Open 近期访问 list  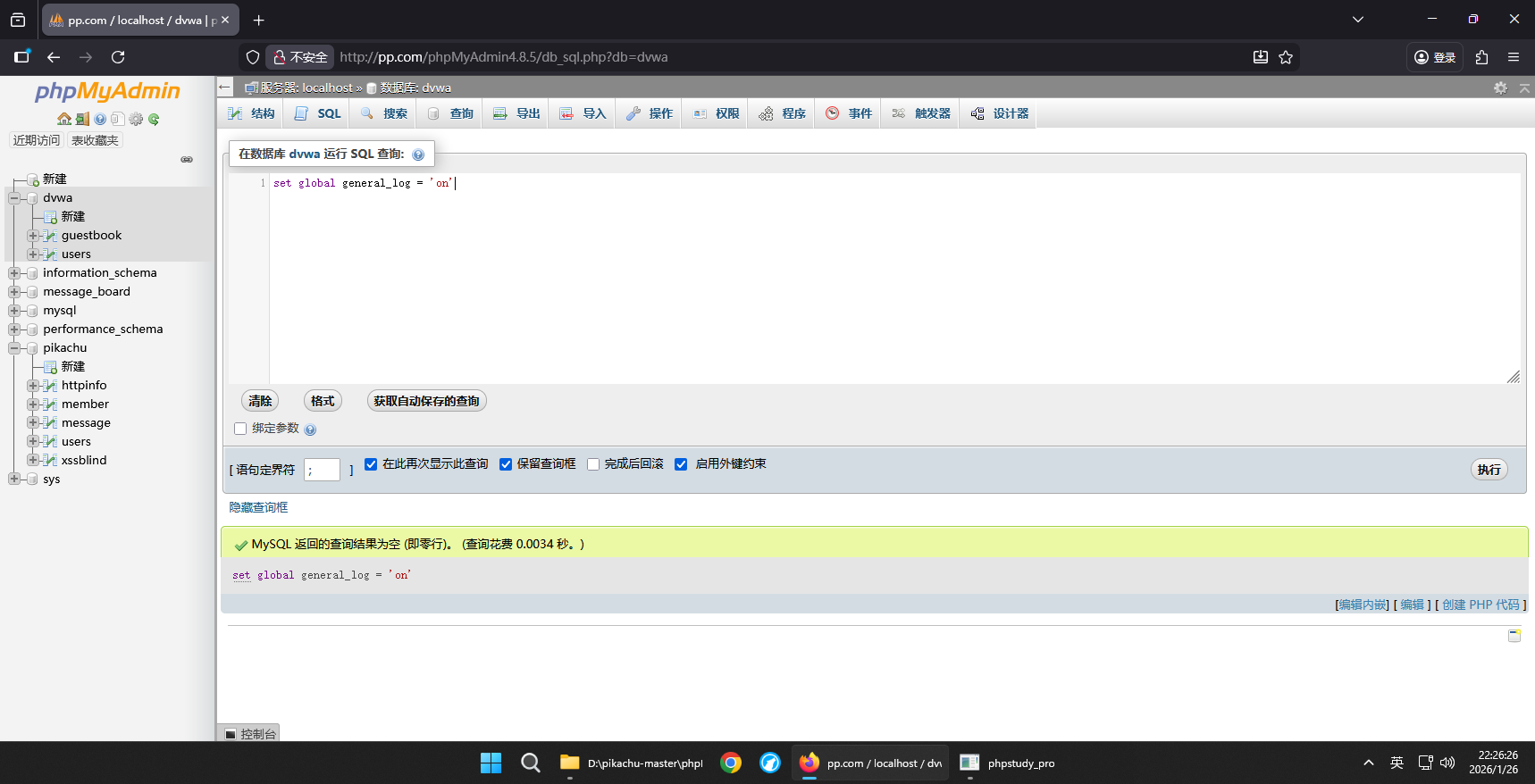pos(37,140)
